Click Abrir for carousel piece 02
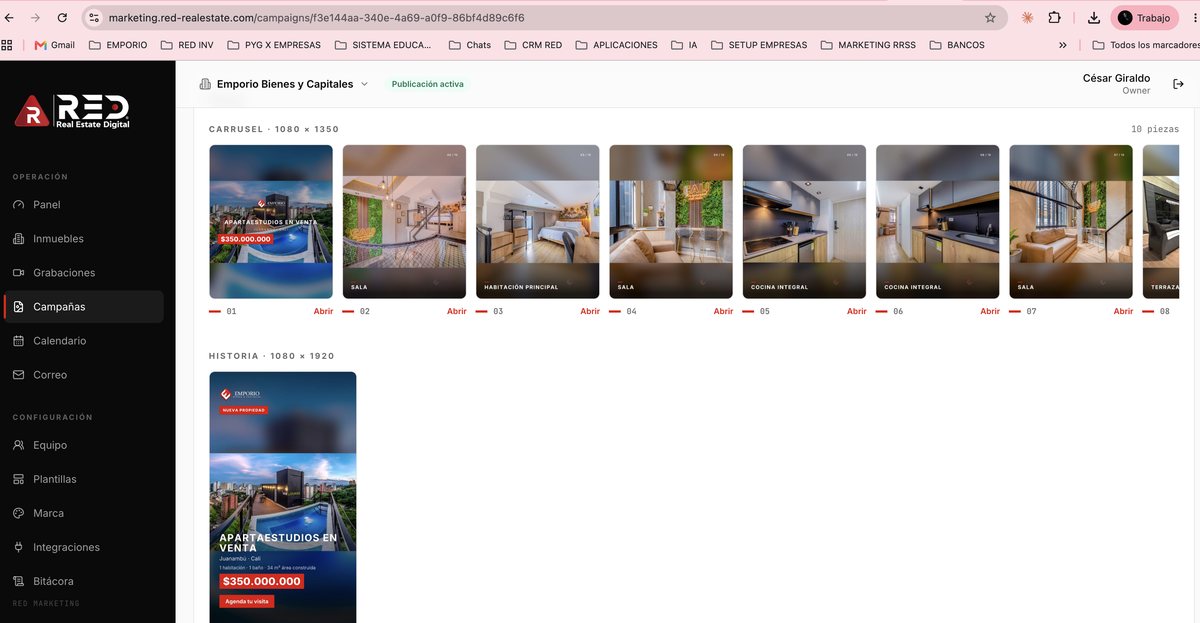 click(x=456, y=311)
